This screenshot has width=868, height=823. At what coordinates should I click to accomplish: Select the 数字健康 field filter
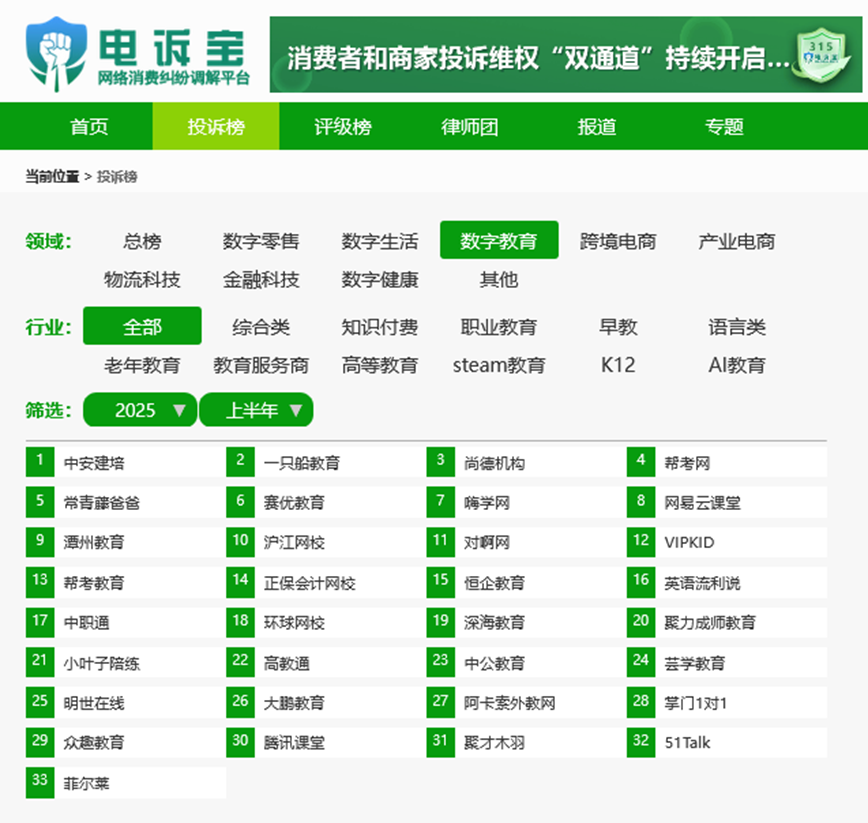380,279
